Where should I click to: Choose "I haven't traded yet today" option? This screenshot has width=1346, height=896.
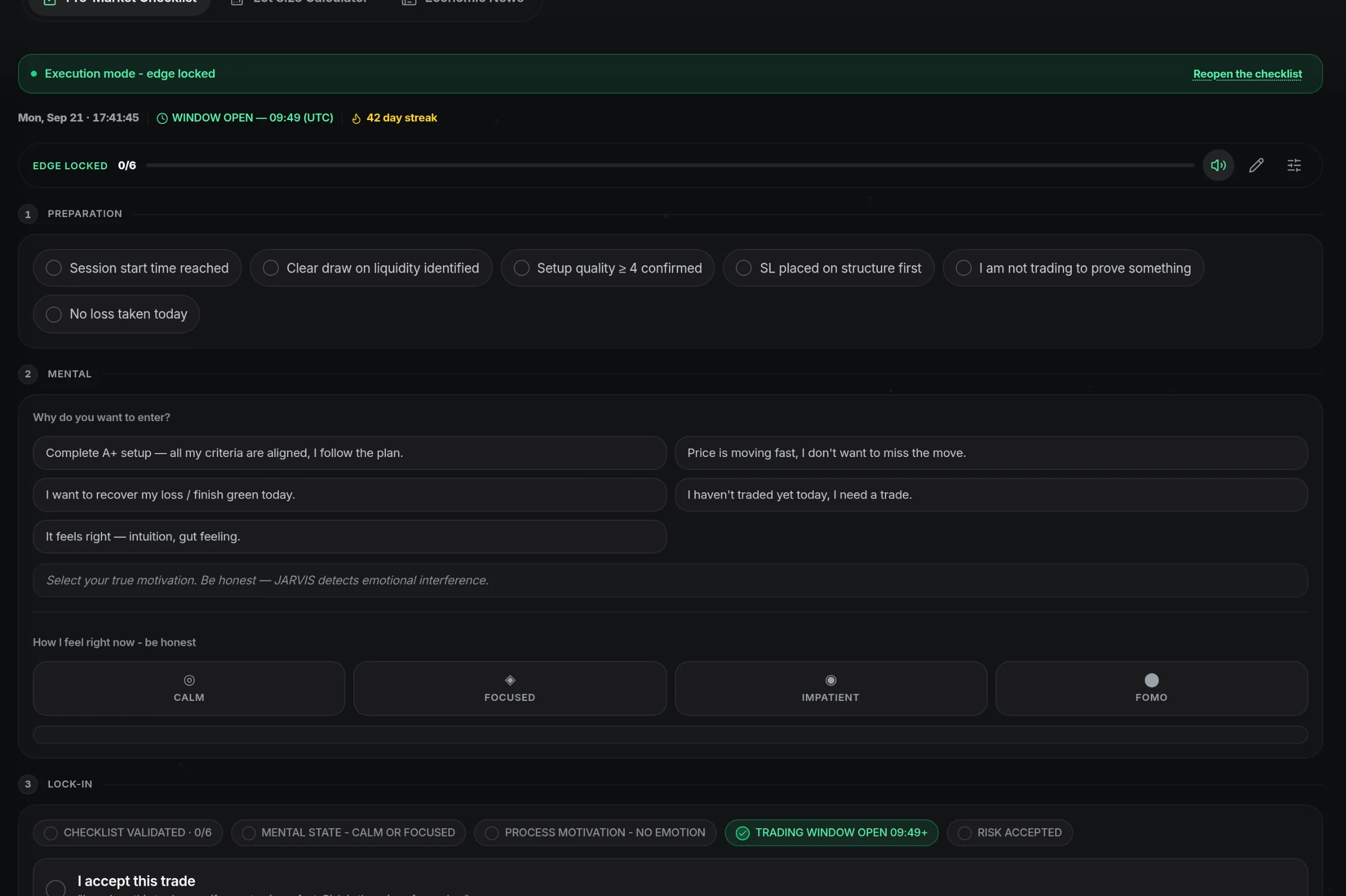[991, 495]
